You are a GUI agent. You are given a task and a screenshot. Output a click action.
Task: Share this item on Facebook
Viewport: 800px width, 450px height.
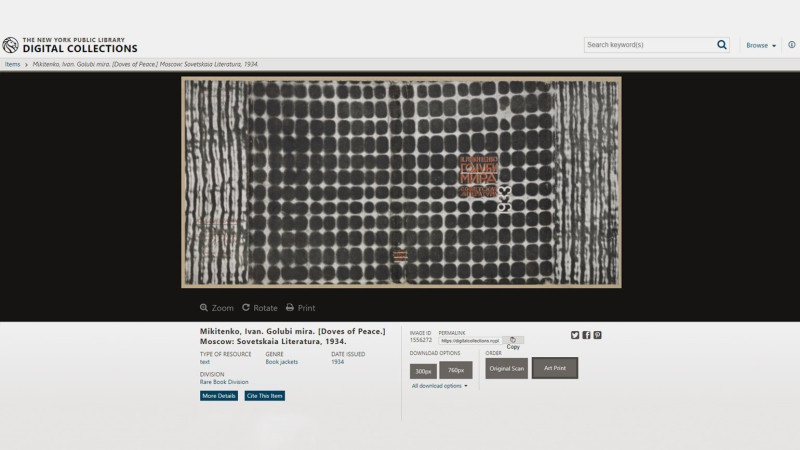[x=586, y=335]
